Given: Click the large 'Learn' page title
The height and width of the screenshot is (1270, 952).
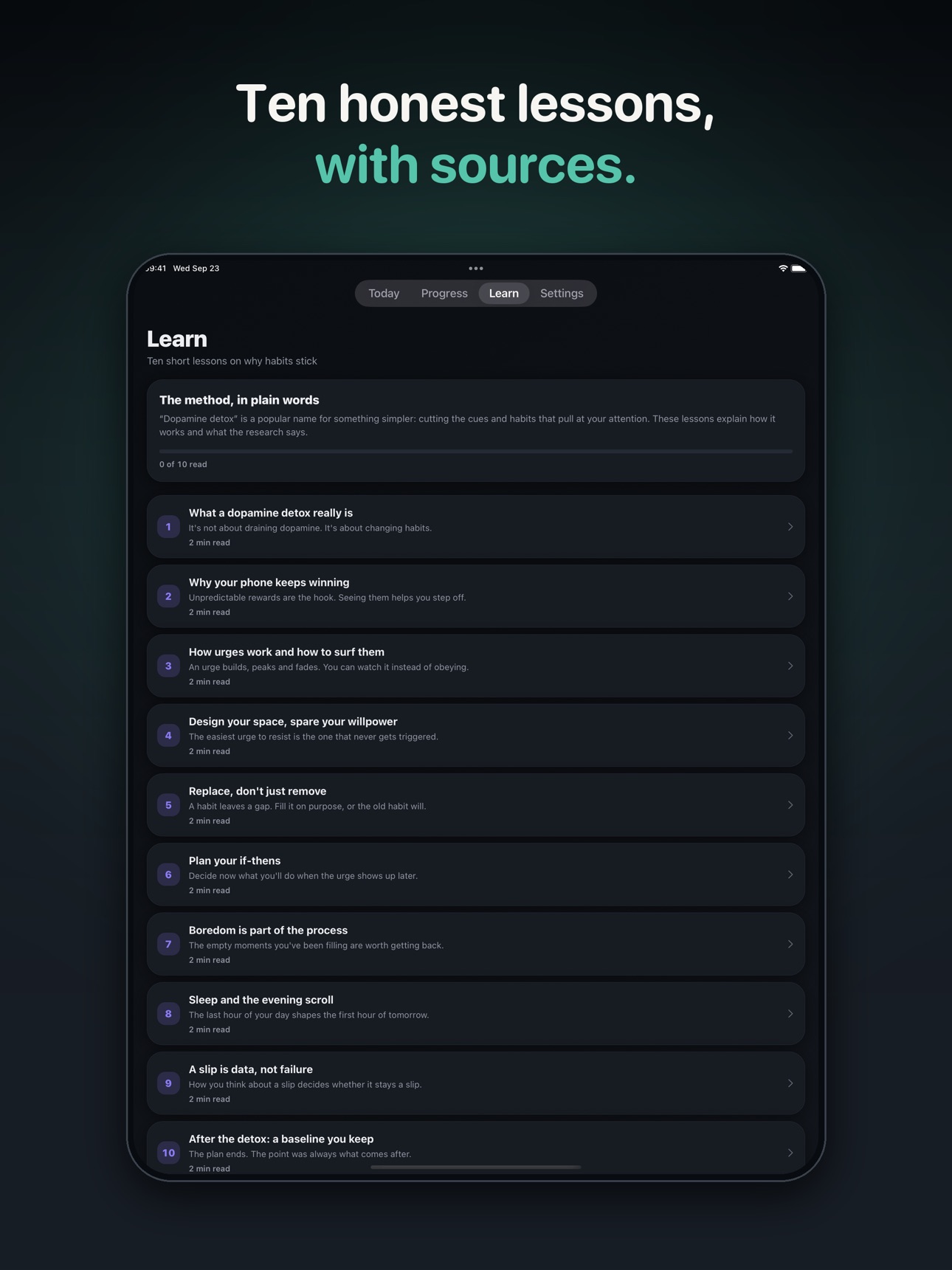Looking at the screenshot, I should (177, 339).
